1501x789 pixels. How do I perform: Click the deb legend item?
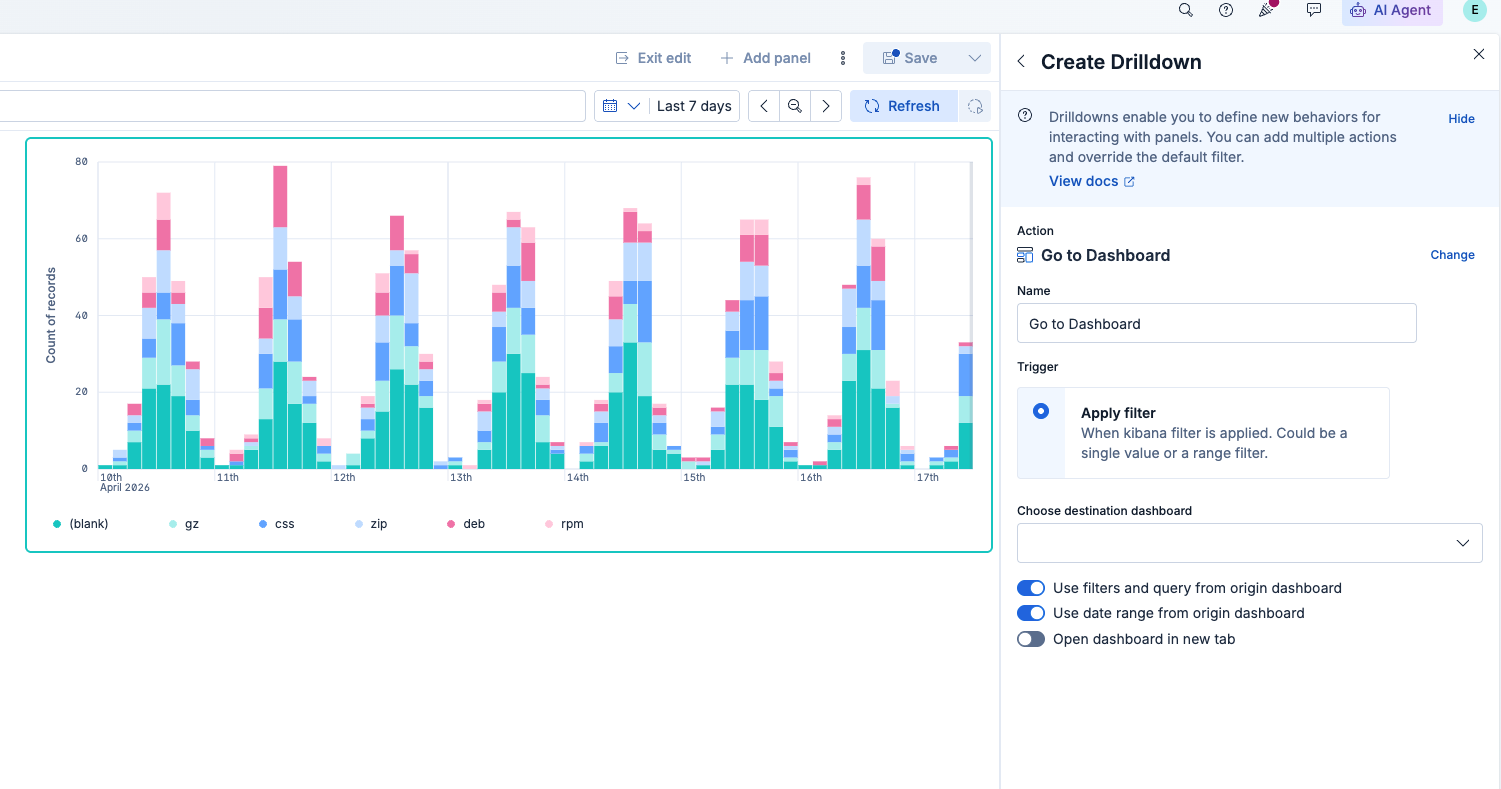pyautogui.click(x=465, y=524)
